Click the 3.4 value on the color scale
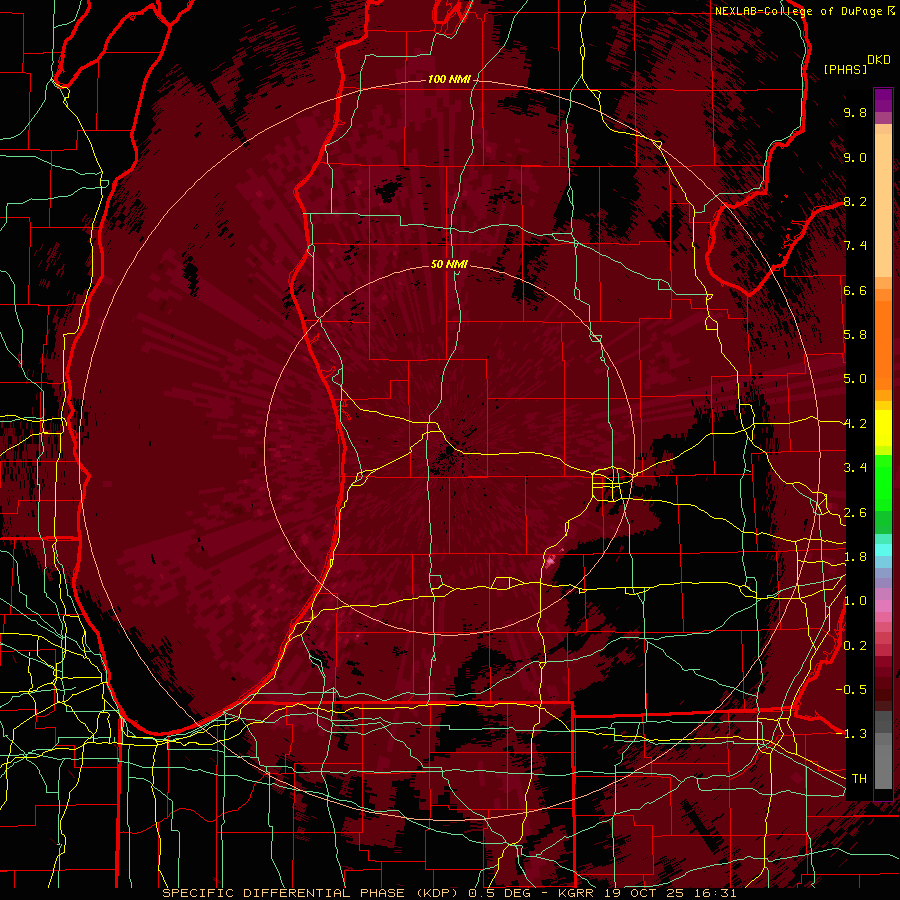Viewport: 900px width, 900px height. (855, 468)
